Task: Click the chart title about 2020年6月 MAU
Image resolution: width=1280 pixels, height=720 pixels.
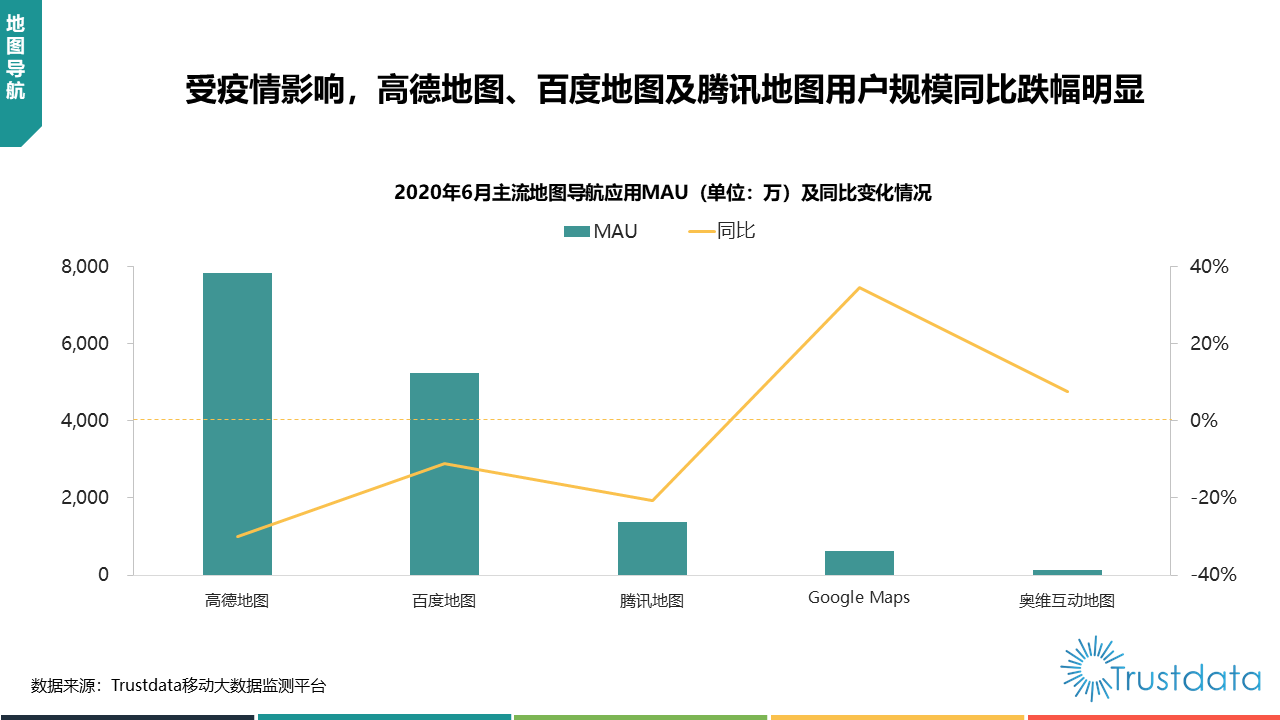Action: point(662,193)
